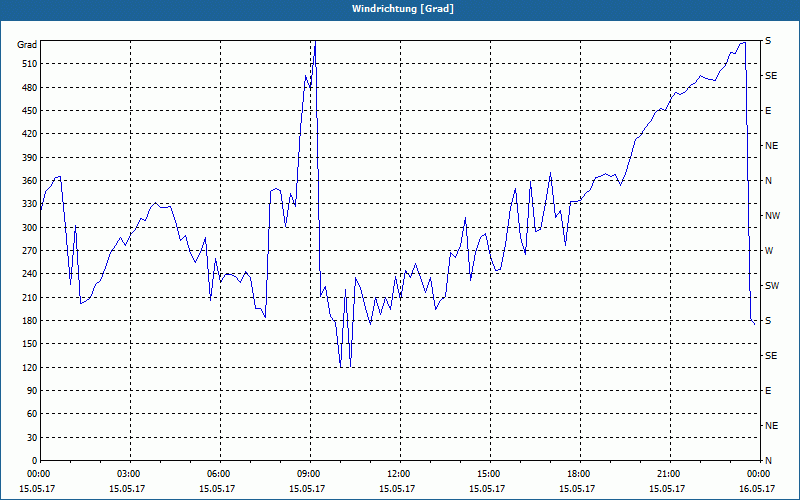Select the '16.05.17' date label
This screenshot has width=800, height=500.
[x=757, y=488]
